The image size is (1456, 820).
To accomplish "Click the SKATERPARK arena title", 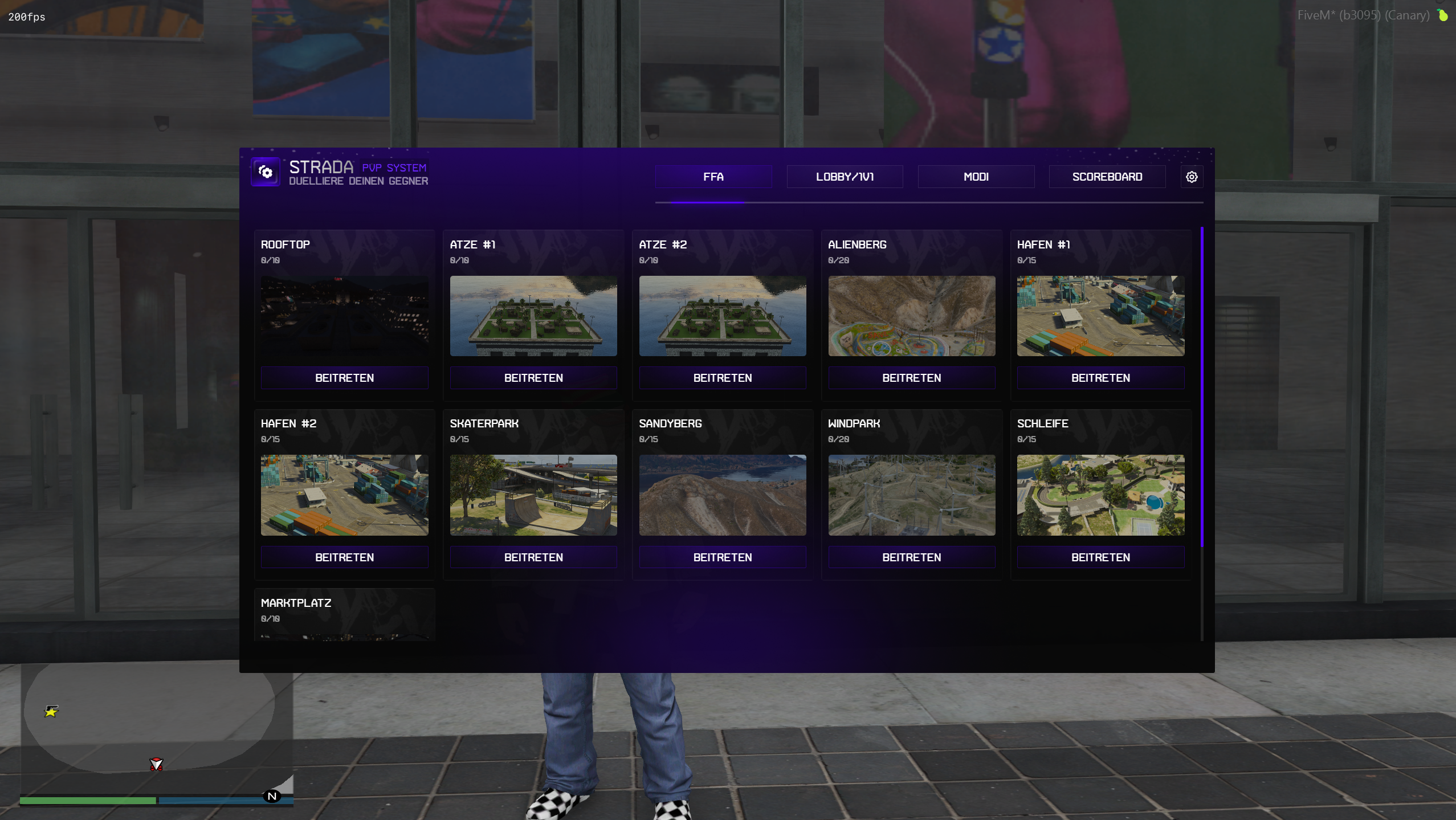I will pos(484,423).
